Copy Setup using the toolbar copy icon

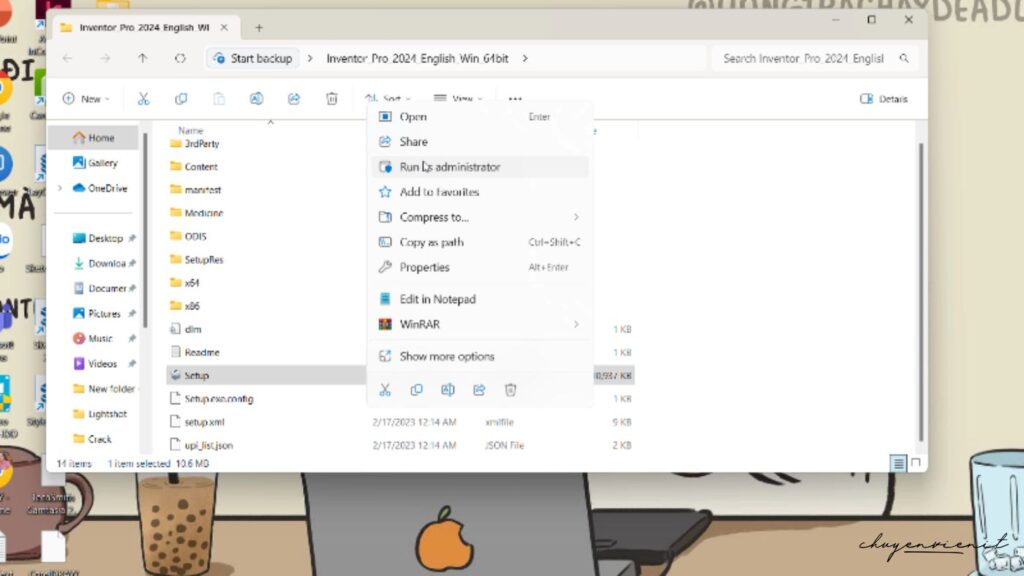[181, 99]
